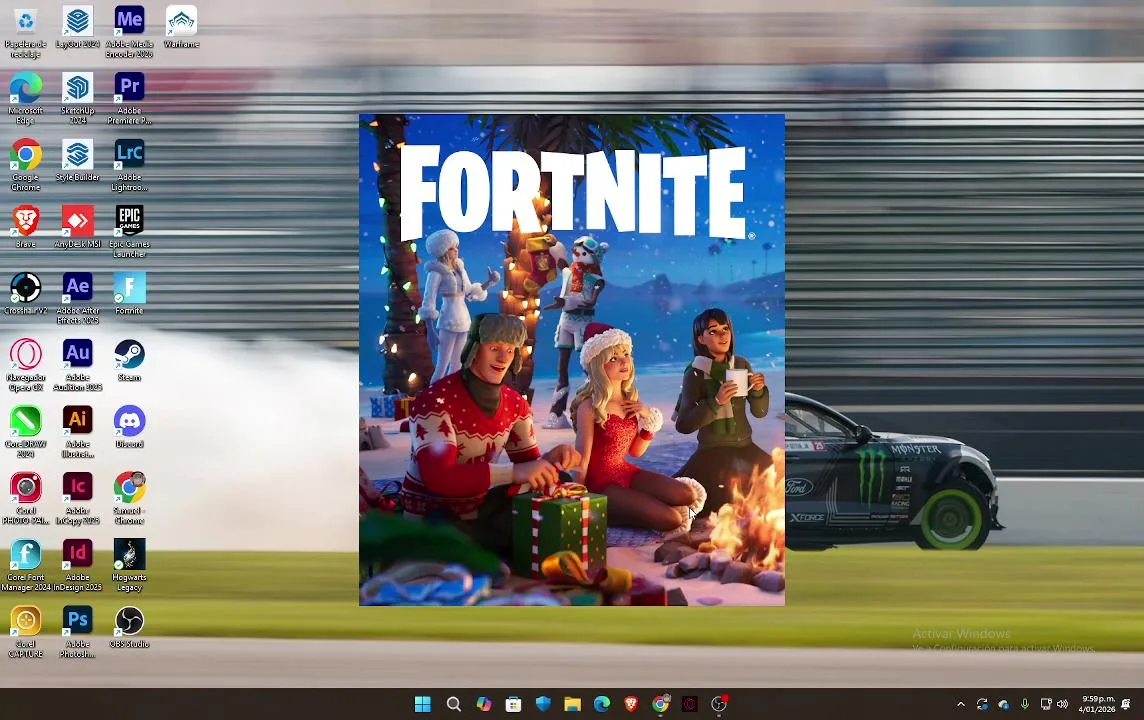Select Adobe Lightroom Classic desktop icon
This screenshot has height=720, width=1144.
(129, 165)
